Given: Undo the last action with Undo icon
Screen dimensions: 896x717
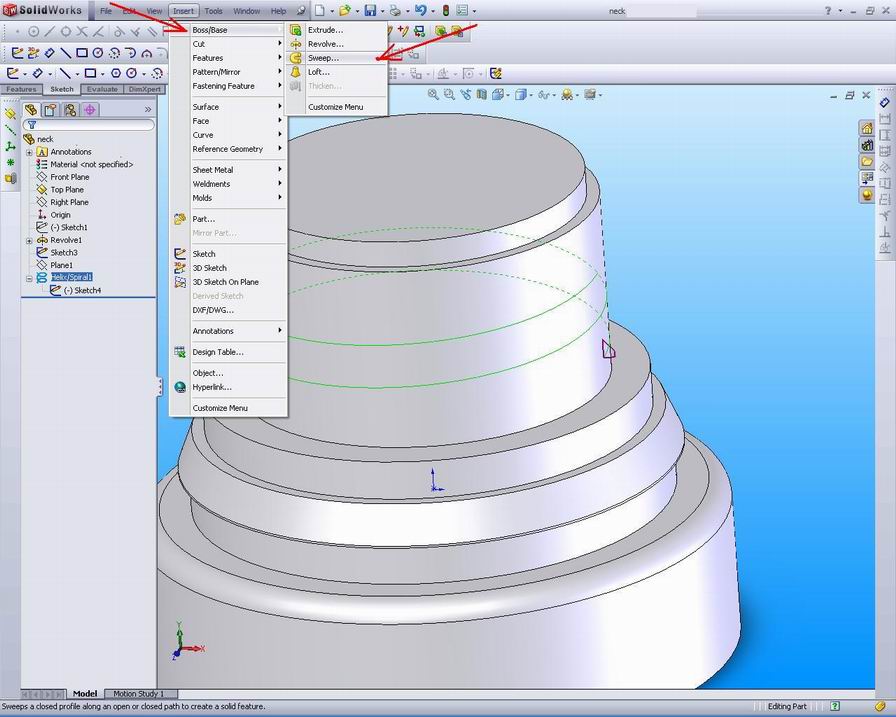Looking at the screenshot, I should coord(422,11).
